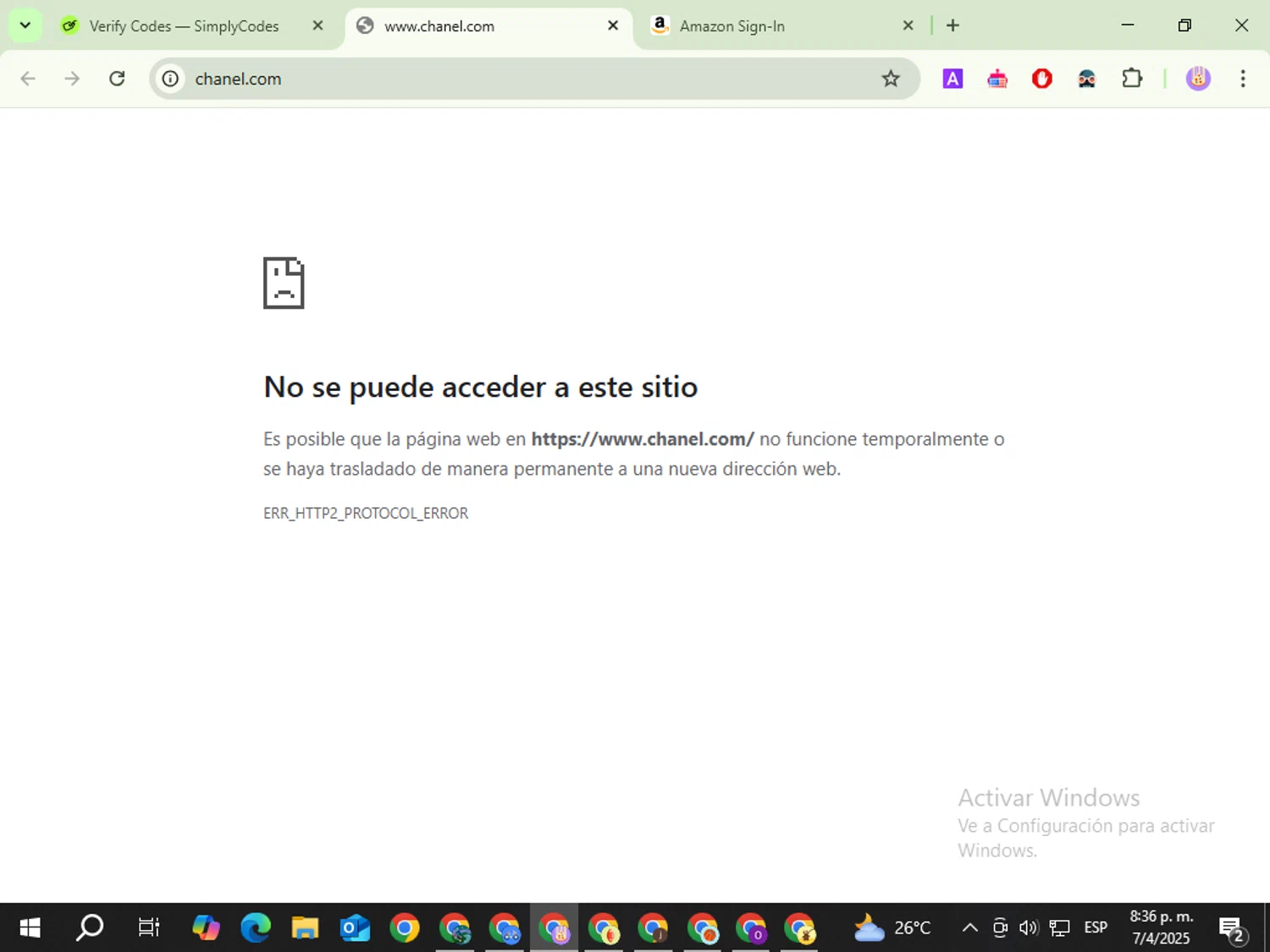This screenshot has height=952, width=1270.
Task: Reload the chanel.com page
Action: (x=117, y=79)
